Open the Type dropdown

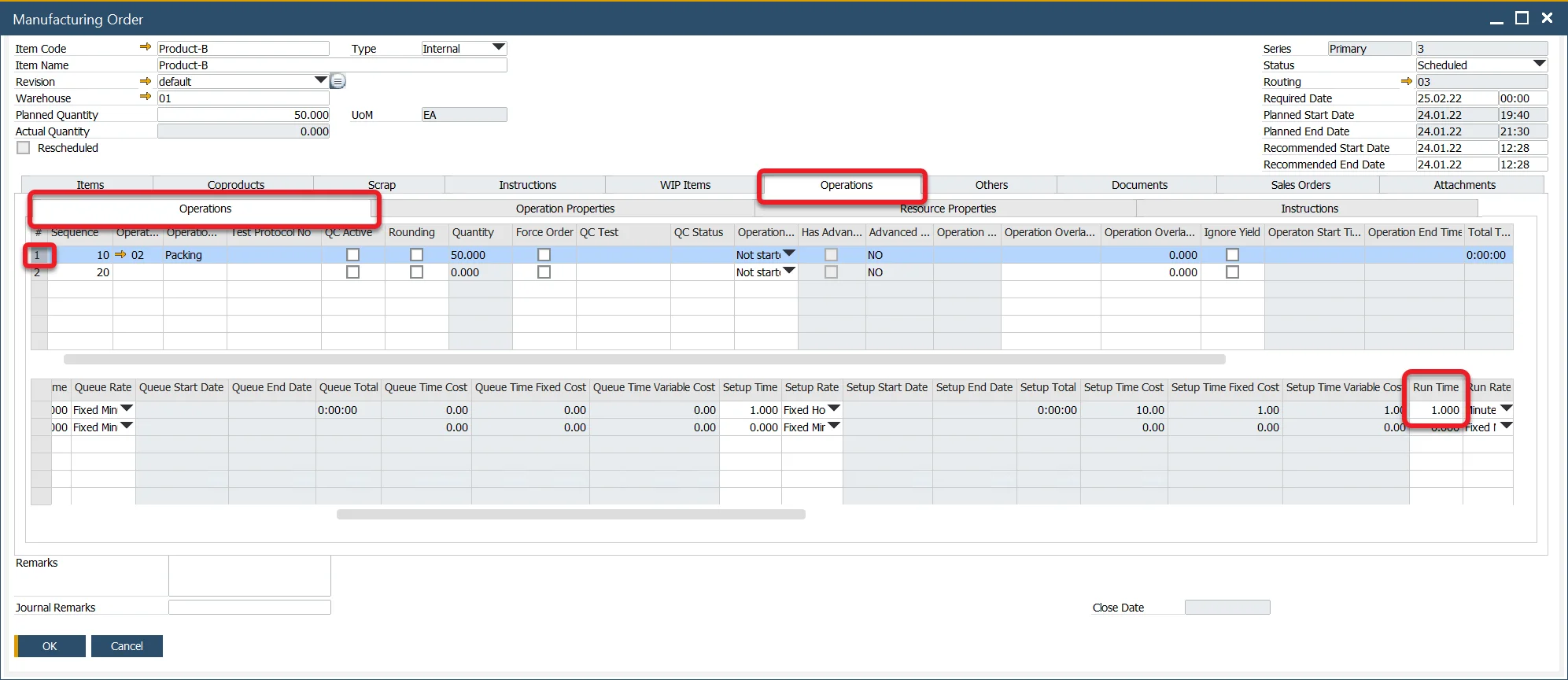[498, 48]
